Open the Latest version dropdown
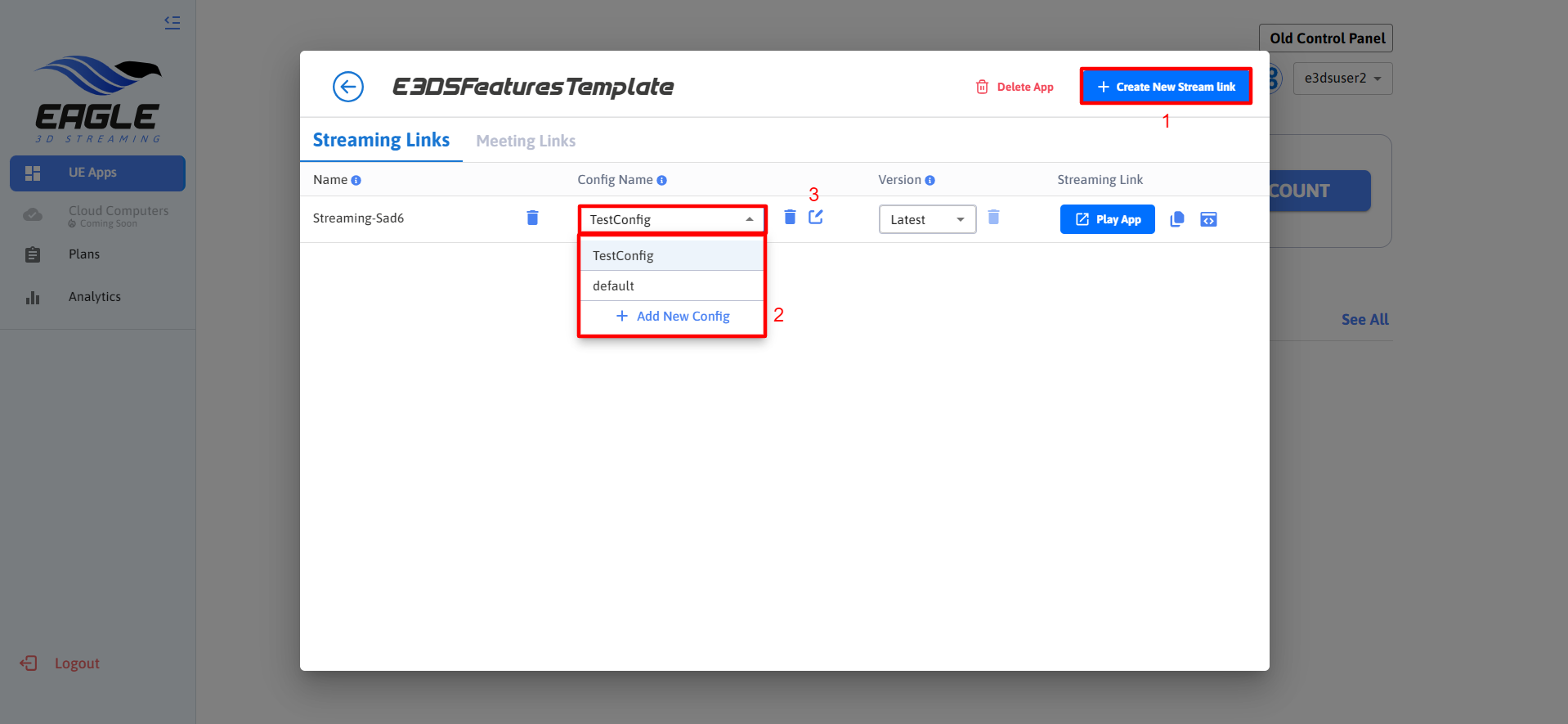 pos(927,219)
